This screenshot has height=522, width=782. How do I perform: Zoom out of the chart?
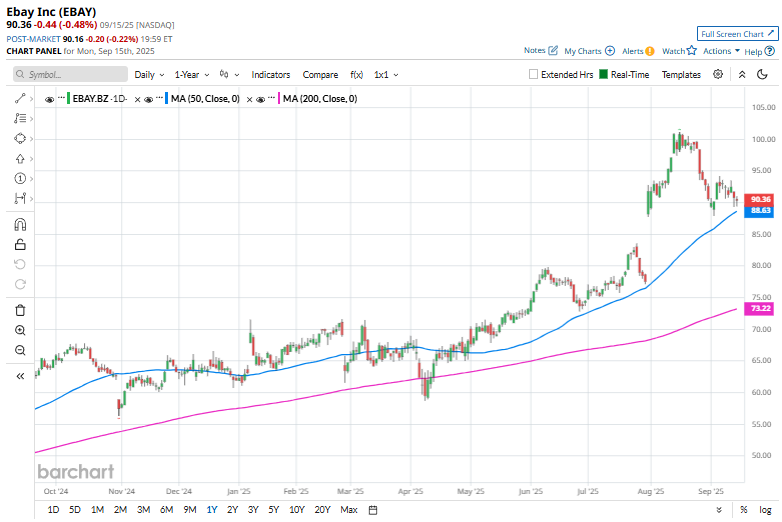pos(20,350)
